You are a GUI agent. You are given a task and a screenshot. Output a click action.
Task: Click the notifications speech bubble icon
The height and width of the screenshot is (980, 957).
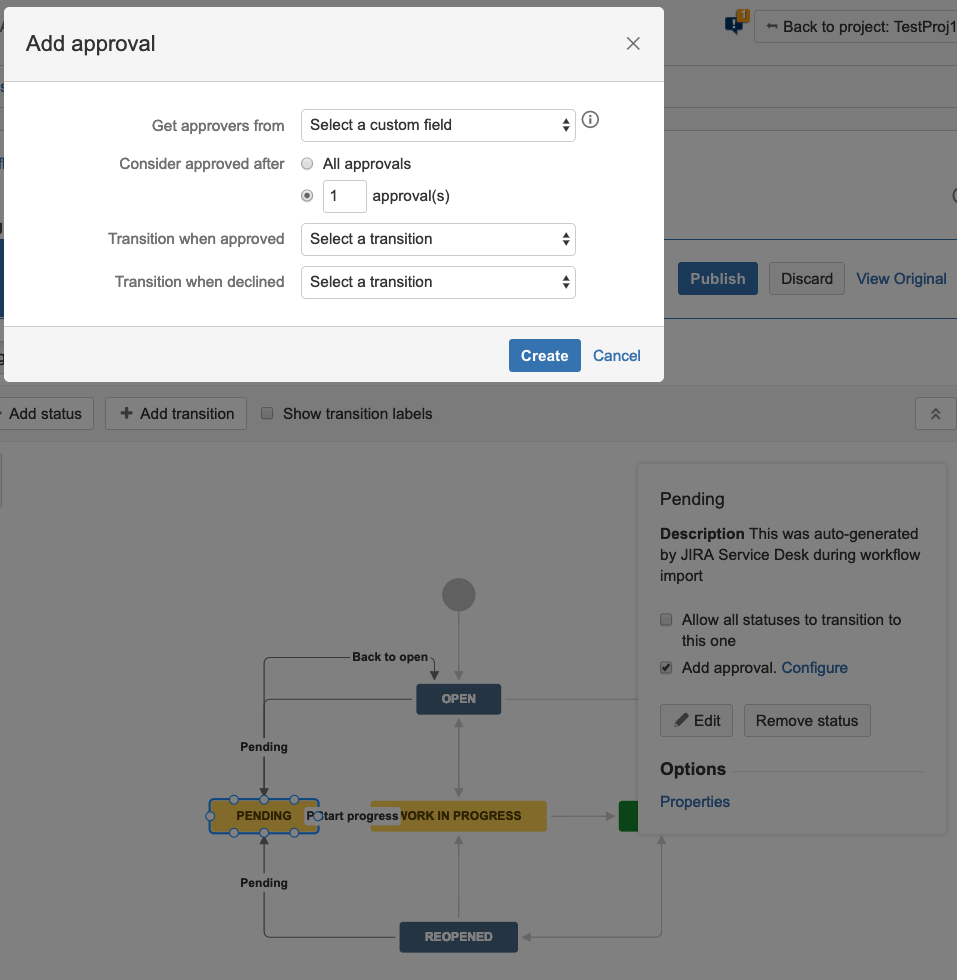(733, 24)
